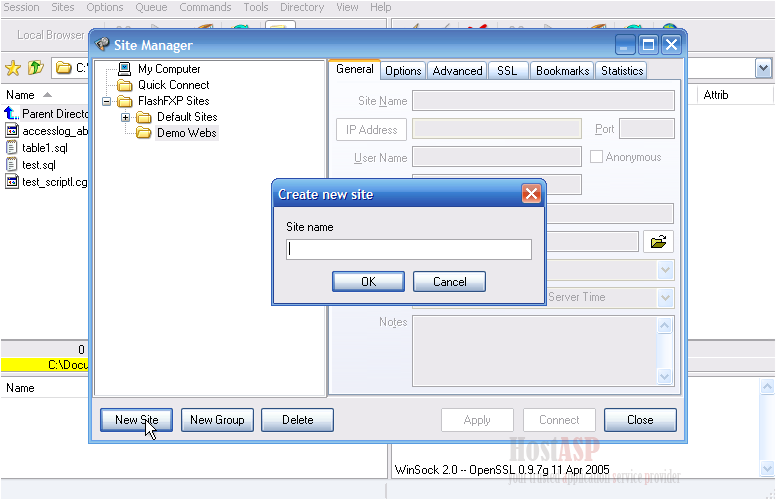The width and height of the screenshot is (776, 500).
Task: Click in the Site name text field
Action: pos(409,250)
